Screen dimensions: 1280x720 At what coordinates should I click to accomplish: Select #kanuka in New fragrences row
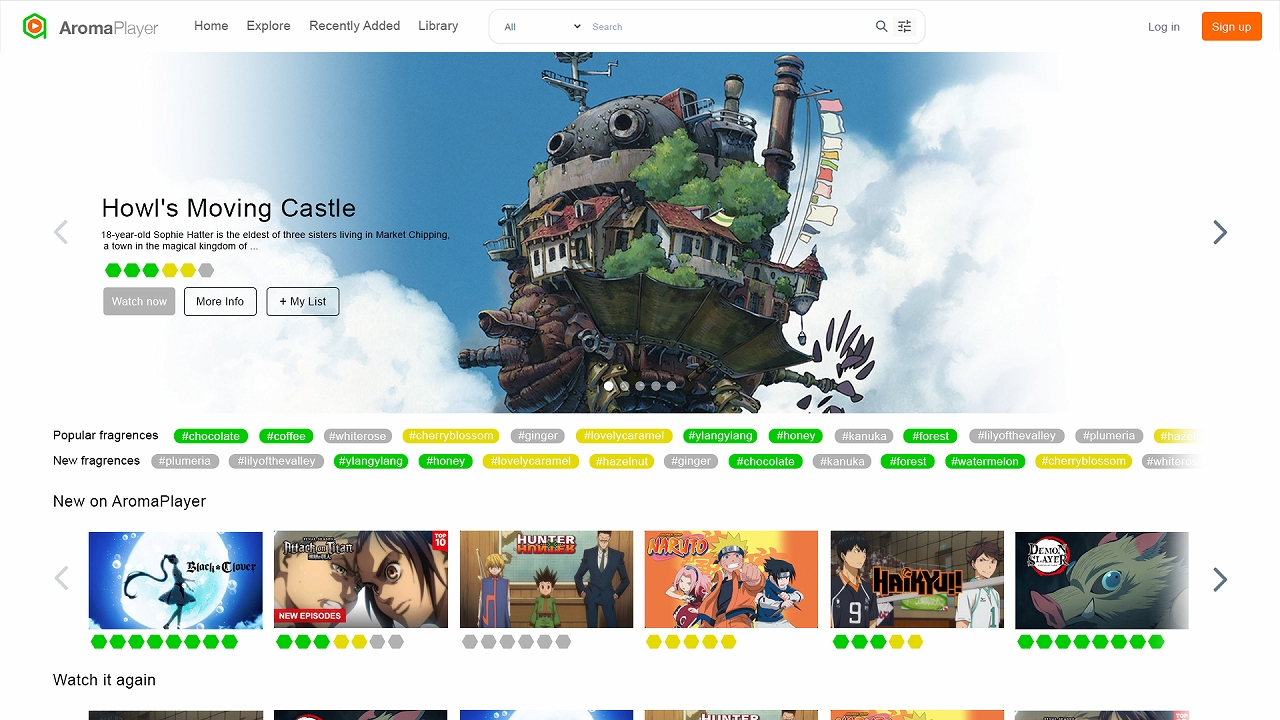pyautogui.click(x=842, y=461)
